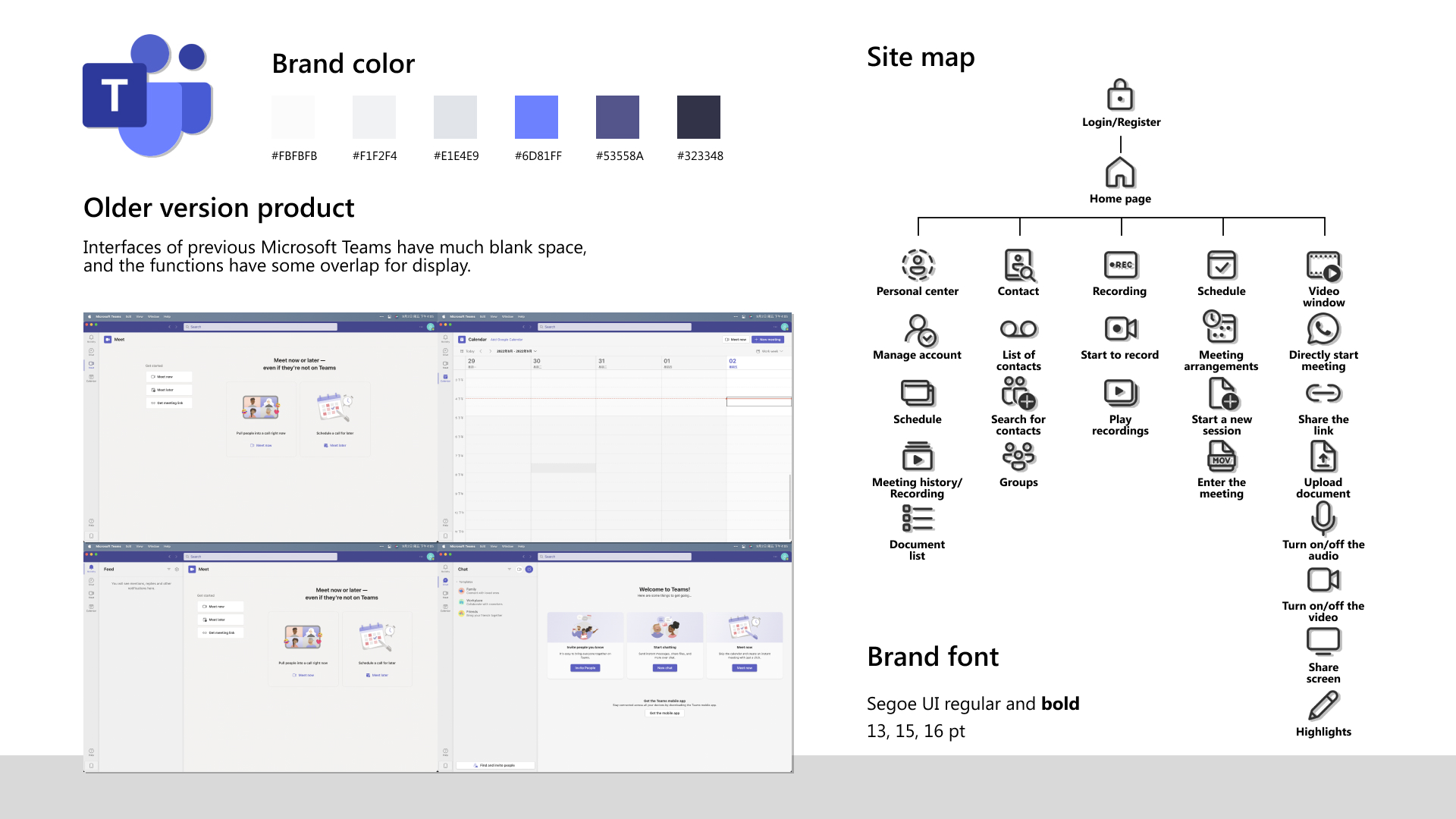Click the Share the link chain icon
This screenshot has height=819, width=1456.
(1323, 393)
